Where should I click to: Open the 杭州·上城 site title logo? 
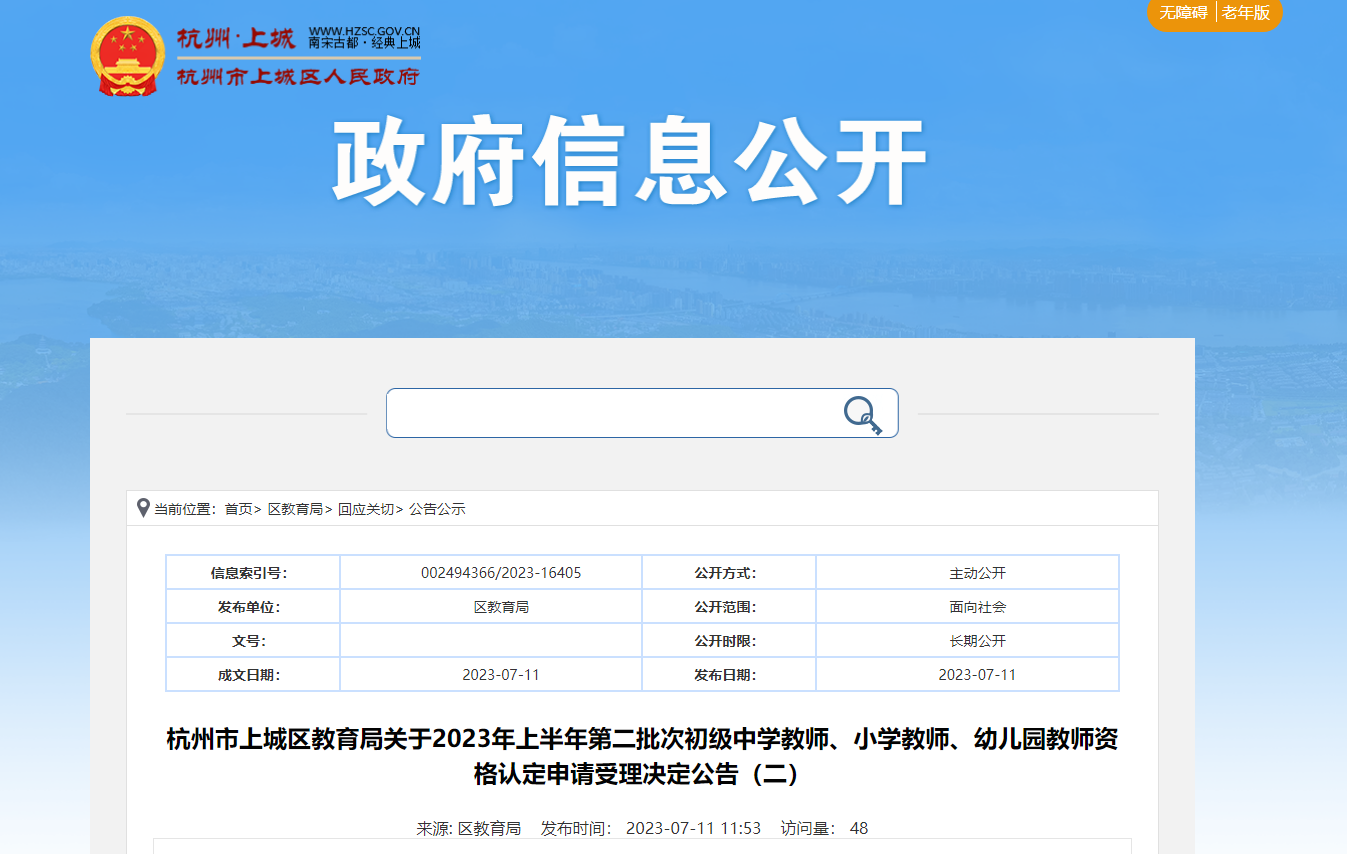click(236, 39)
